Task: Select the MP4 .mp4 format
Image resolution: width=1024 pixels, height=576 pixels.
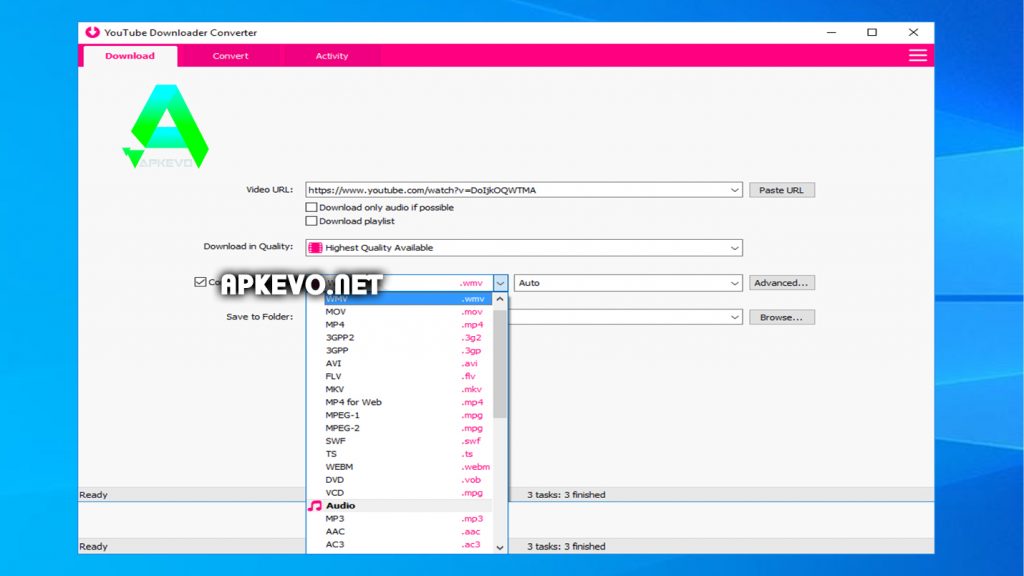Action: 400,325
